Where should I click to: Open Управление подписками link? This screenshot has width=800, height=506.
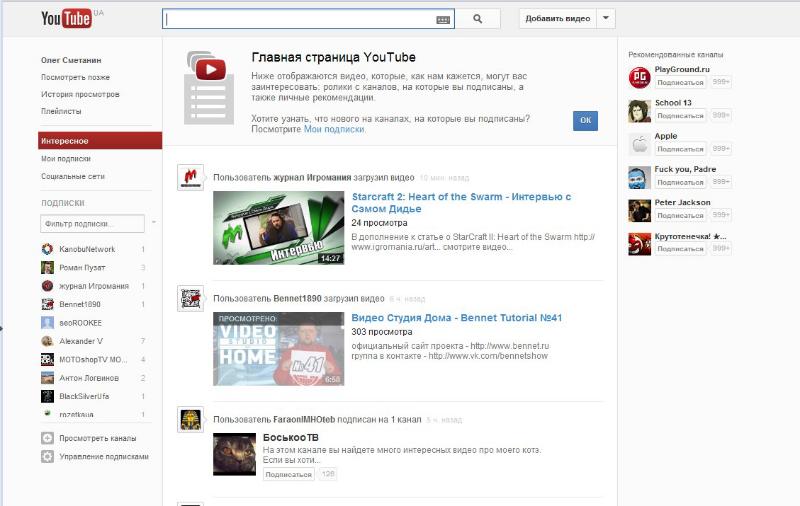(104, 457)
